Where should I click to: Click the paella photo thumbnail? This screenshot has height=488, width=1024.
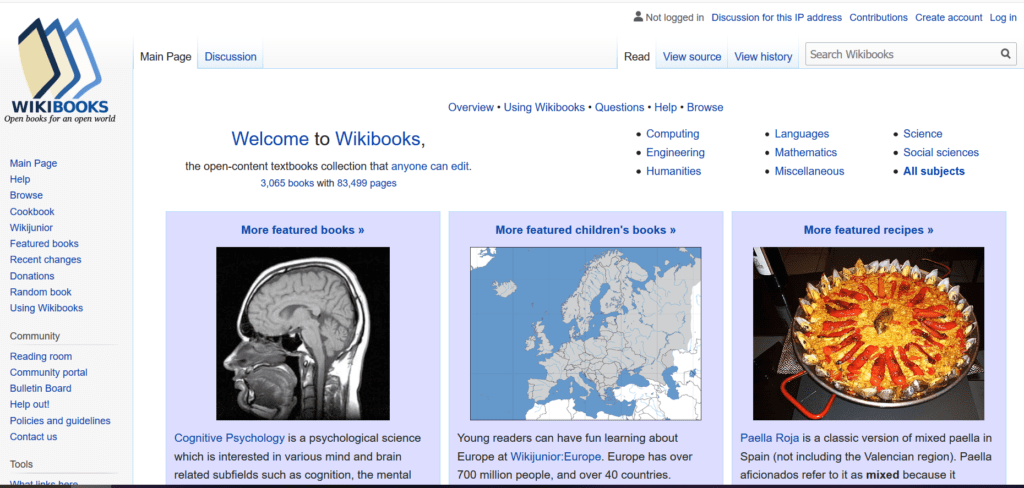point(868,333)
